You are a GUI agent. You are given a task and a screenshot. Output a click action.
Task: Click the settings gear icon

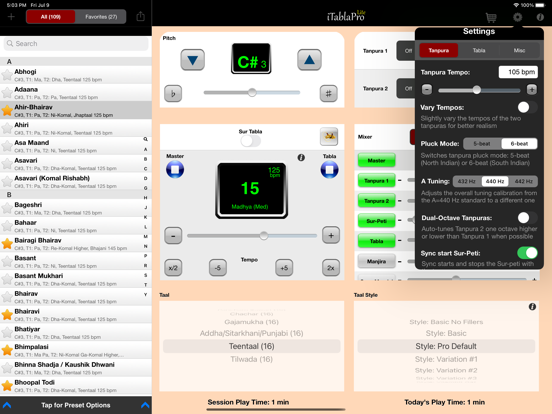click(x=518, y=17)
